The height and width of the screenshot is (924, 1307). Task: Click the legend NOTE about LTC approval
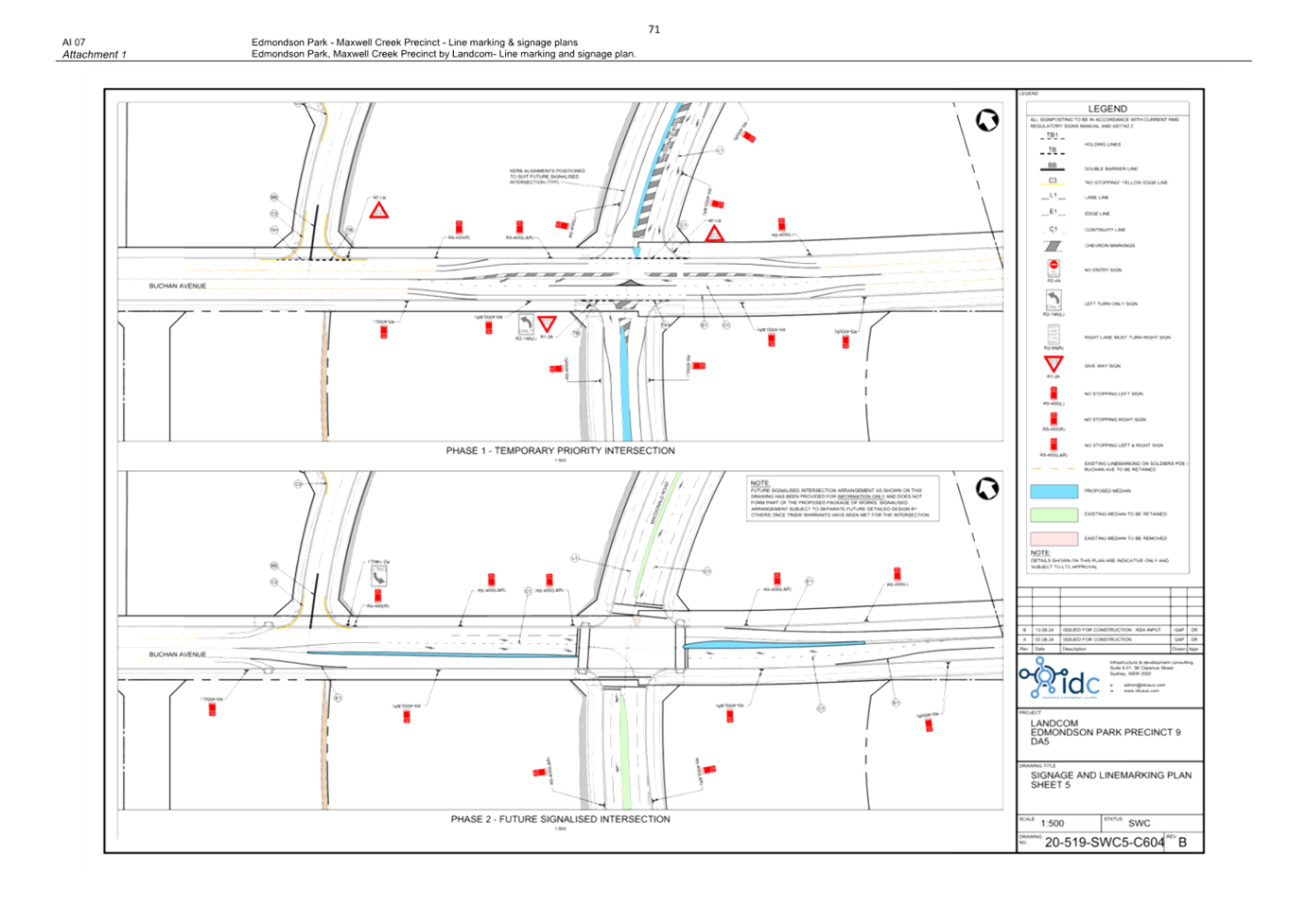1099,560
